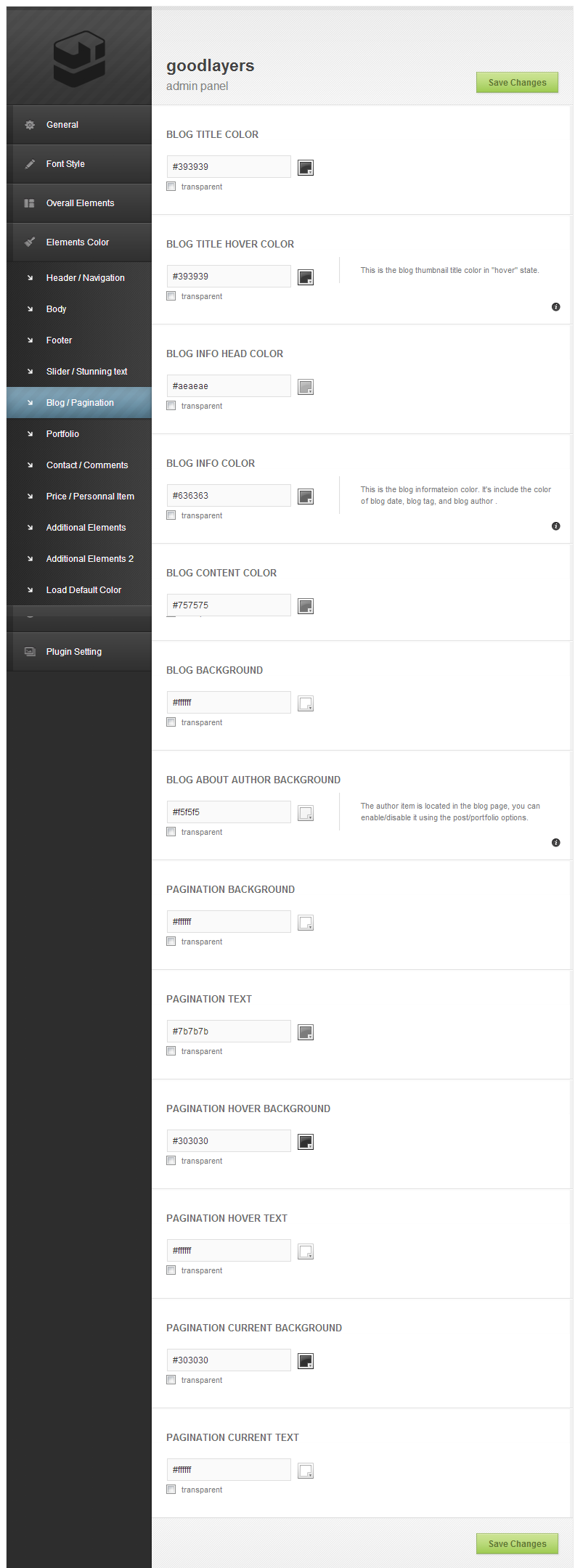The width and height of the screenshot is (583, 1568).
Task: Select Portfolio in the sidebar
Action: (62, 434)
